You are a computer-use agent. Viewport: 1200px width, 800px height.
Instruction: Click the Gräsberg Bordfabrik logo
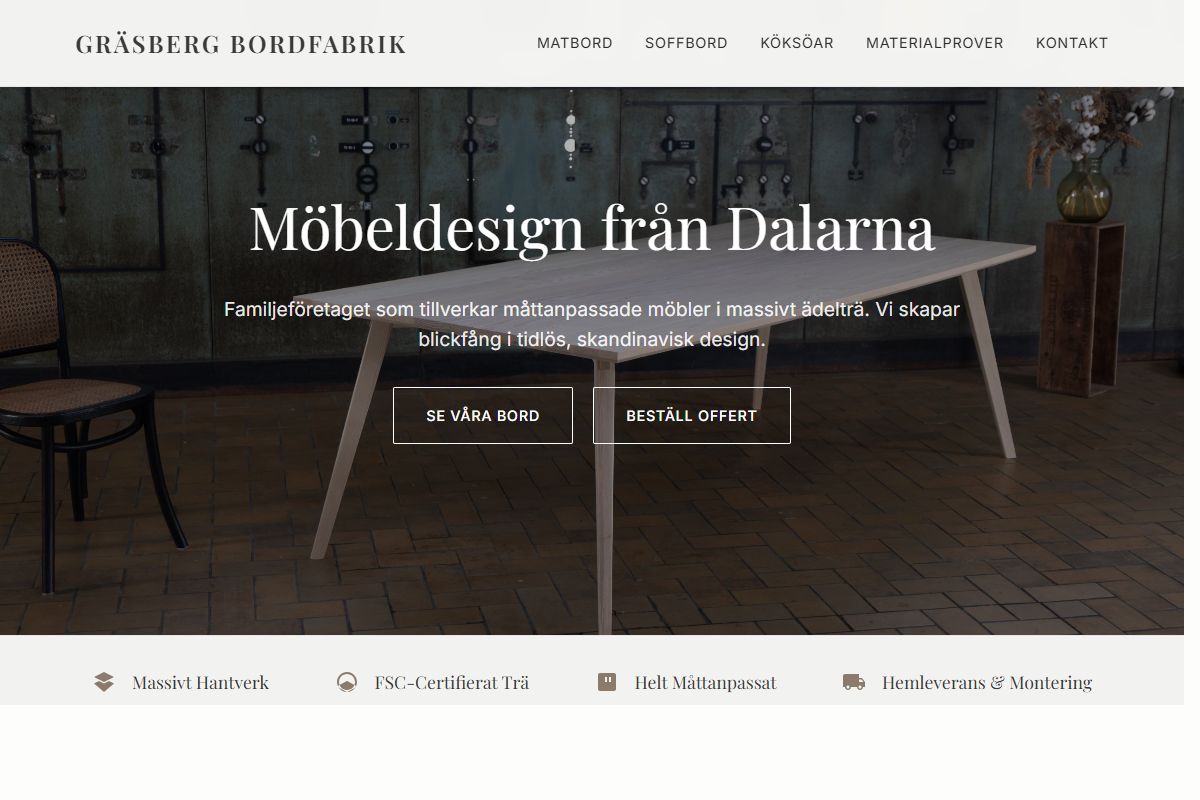tap(241, 44)
